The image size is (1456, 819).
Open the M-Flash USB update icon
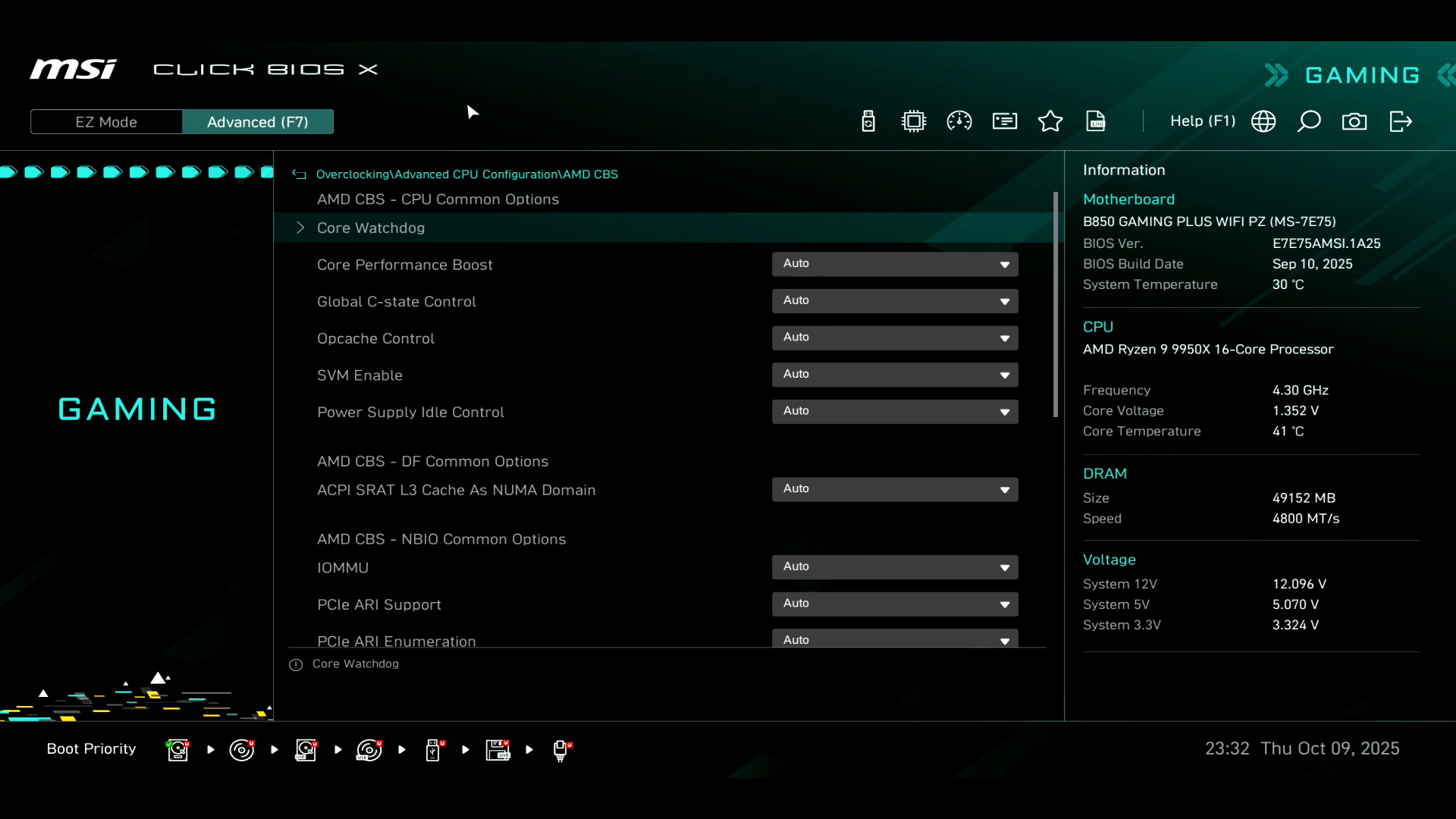[868, 121]
